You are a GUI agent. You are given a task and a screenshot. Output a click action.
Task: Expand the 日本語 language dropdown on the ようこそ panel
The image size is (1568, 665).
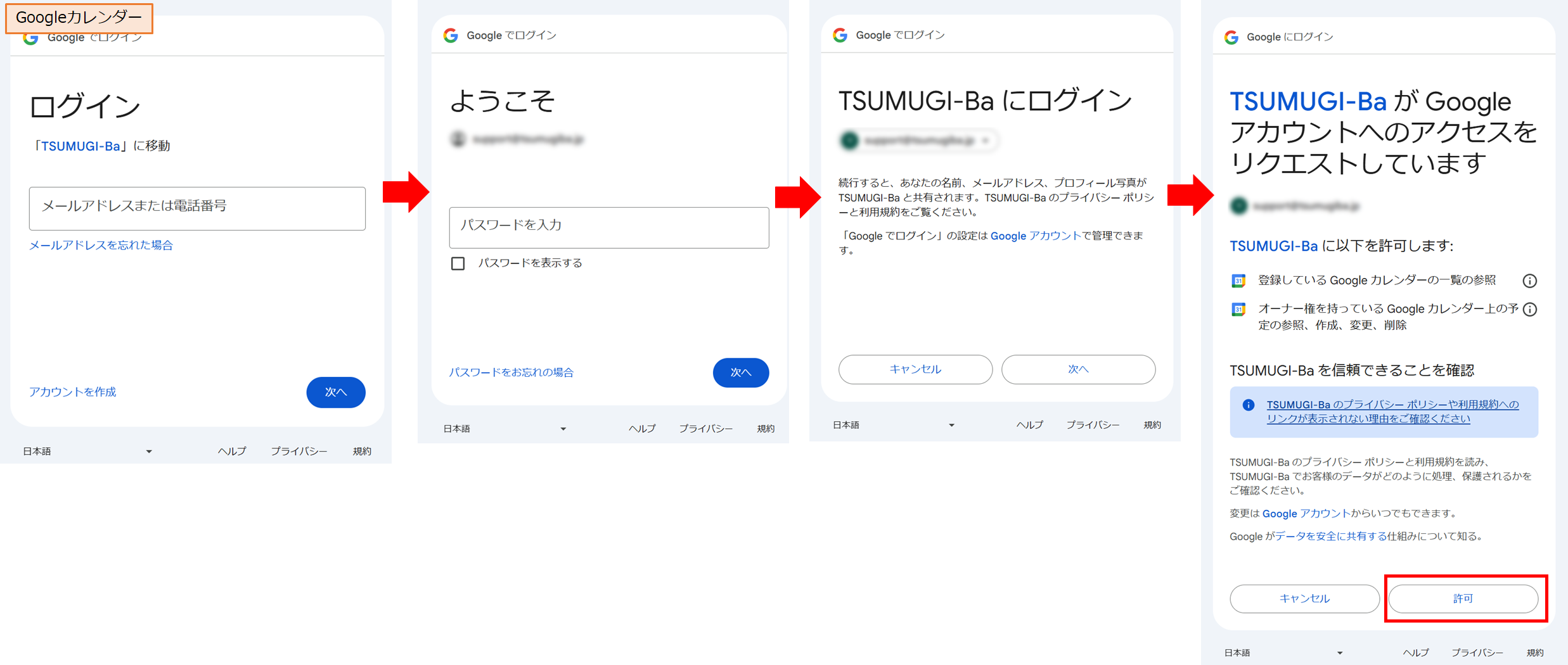[505, 429]
